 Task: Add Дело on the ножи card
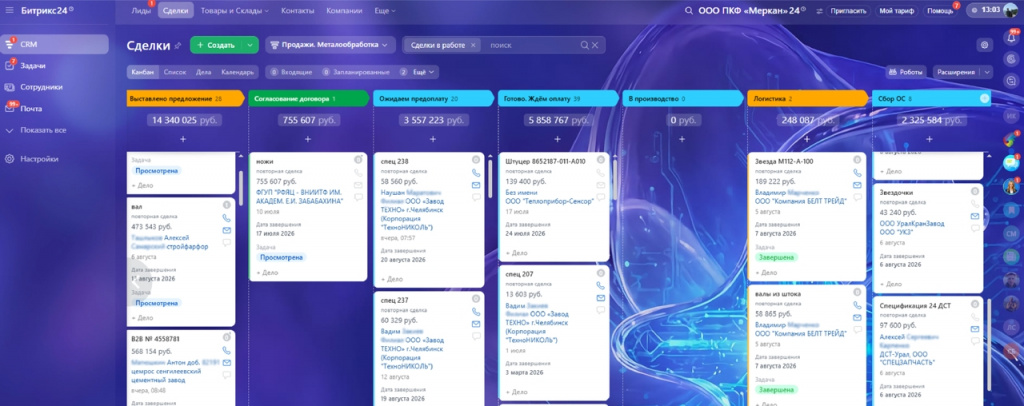(266, 273)
